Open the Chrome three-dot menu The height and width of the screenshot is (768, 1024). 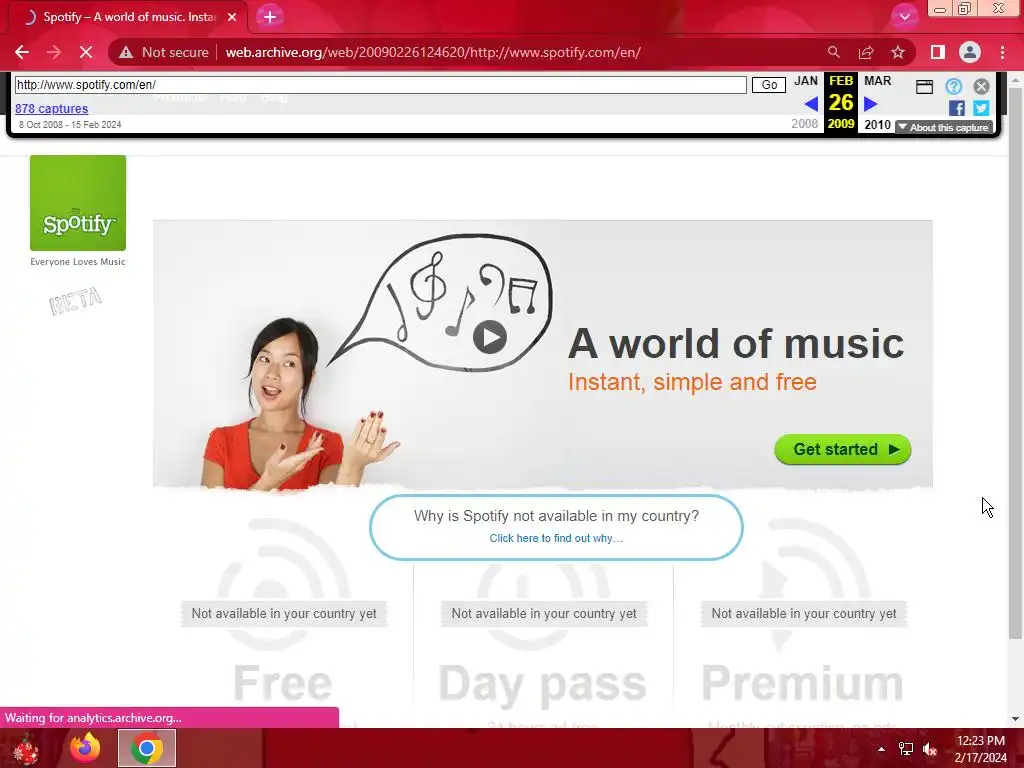coord(1002,52)
